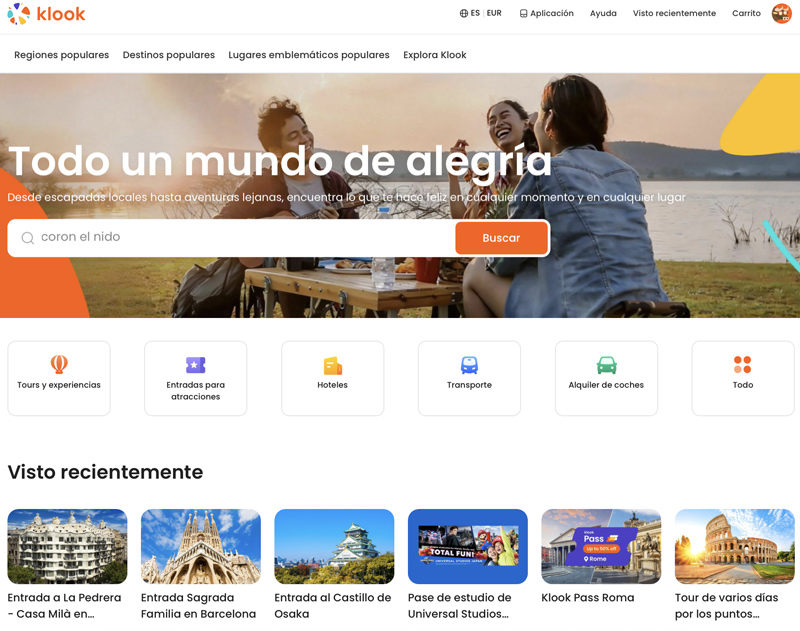Go to the Ayuda help page

pos(603,13)
